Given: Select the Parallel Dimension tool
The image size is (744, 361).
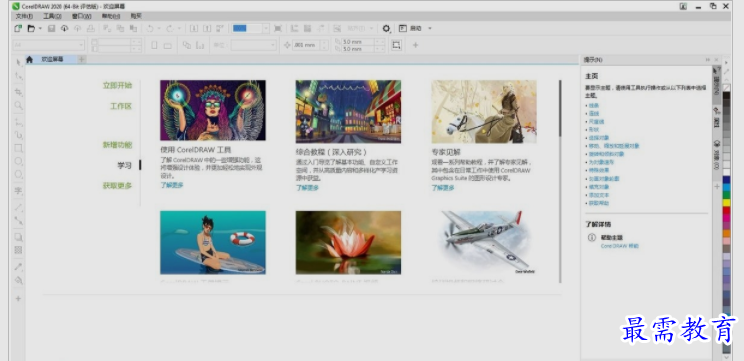Looking at the screenshot, I should click(19, 207).
